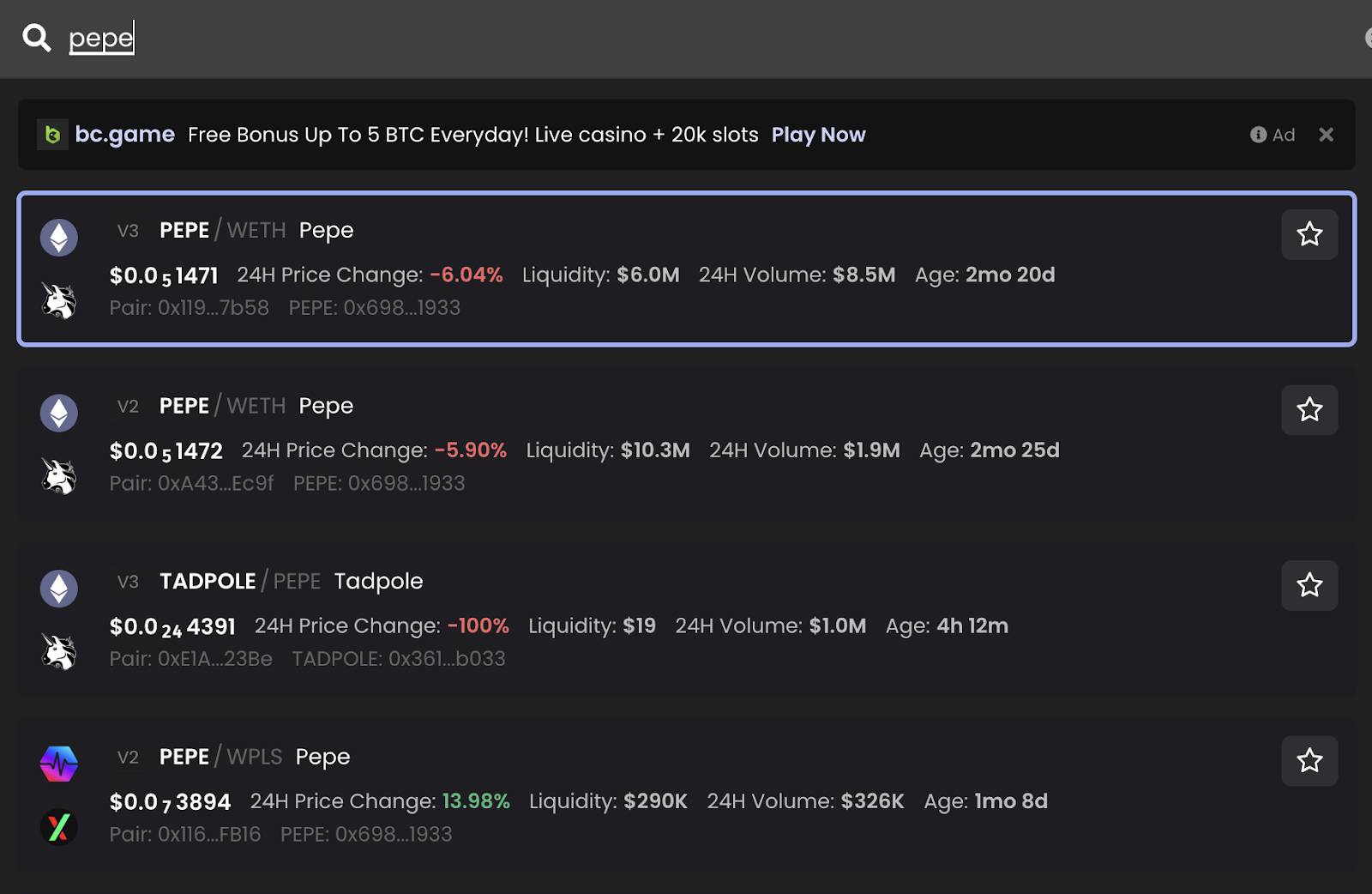1372x894 pixels.
Task: Click PulseChain icon on PEPE/WPLS row
Action: point(59,764)
